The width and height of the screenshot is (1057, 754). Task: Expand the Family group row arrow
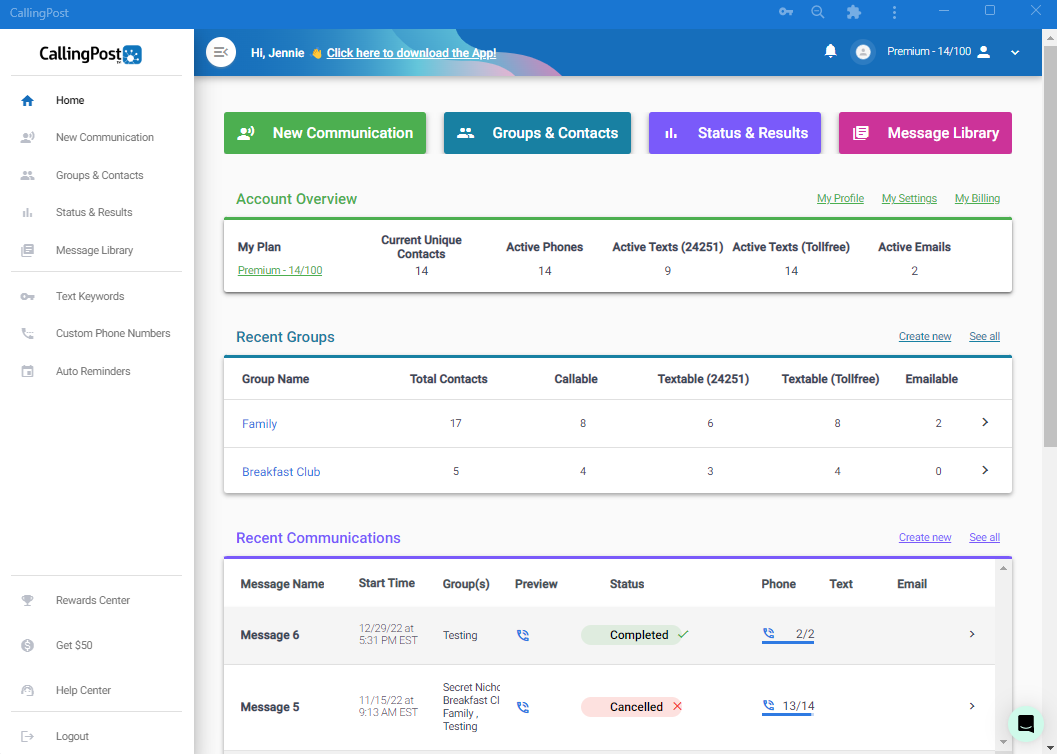point(984,423)
